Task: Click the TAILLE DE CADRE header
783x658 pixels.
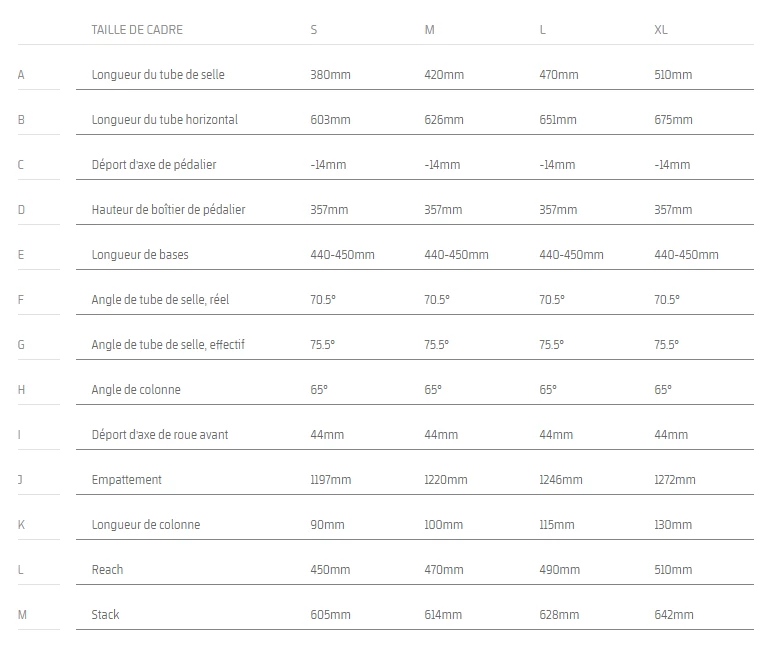Action: point(137,30)
